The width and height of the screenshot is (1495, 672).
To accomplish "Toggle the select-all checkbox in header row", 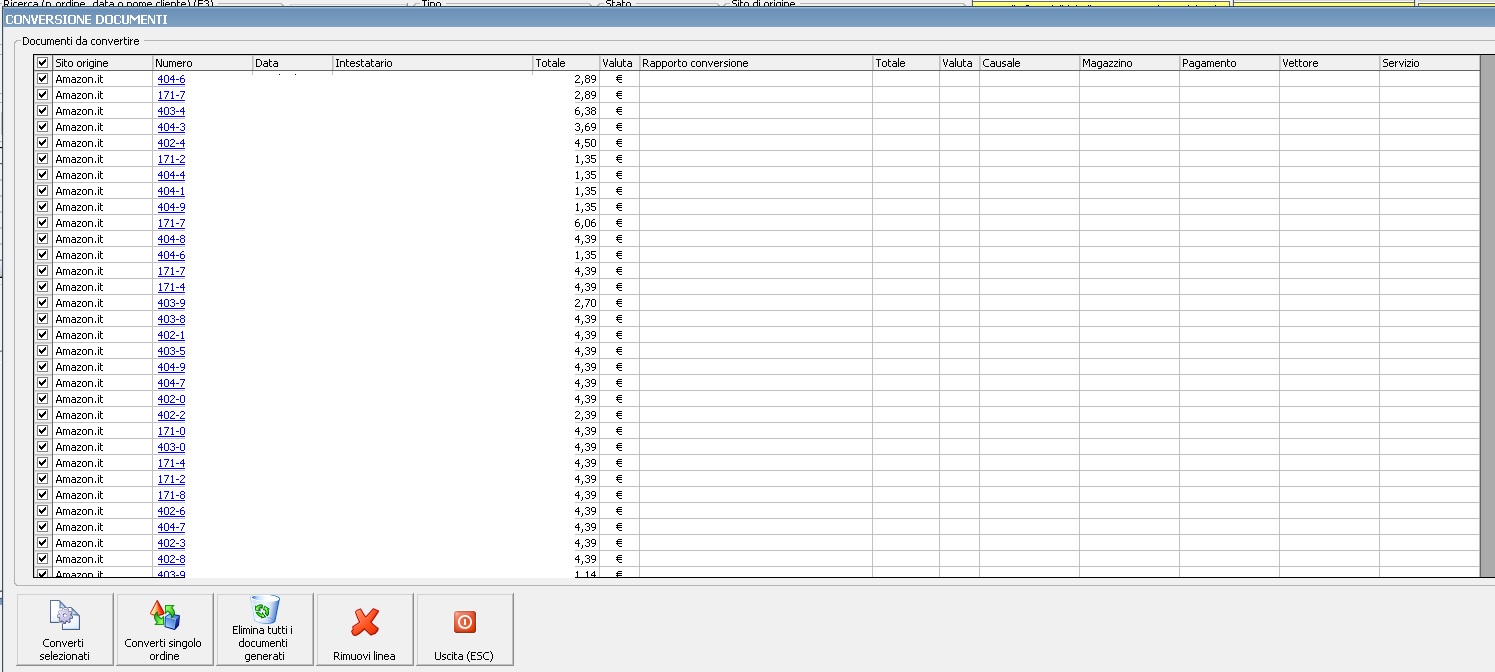I will (42, 63).
